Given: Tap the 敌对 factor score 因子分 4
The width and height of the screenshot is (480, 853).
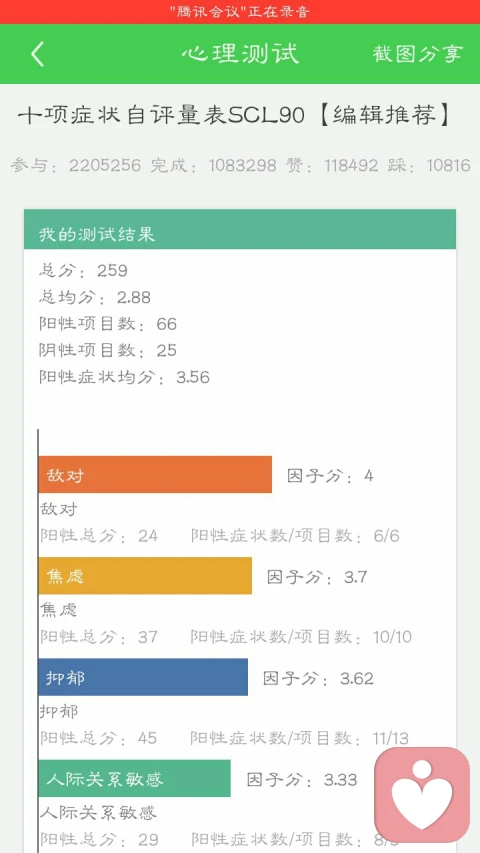Looking at the screenshot, I should (x=330, y=476).
